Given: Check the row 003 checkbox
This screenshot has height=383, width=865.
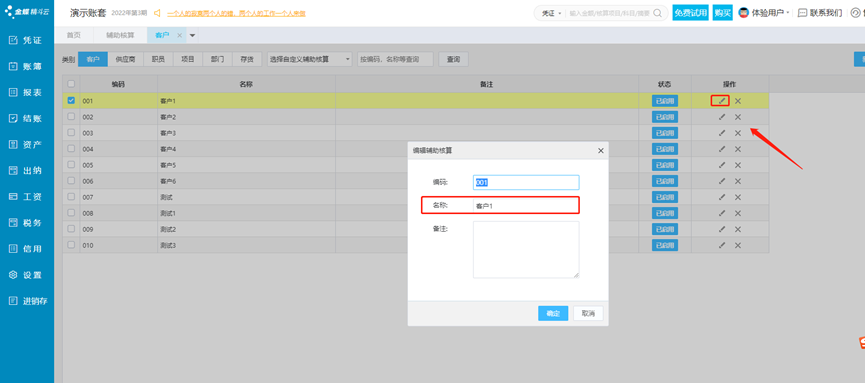Looking at the screenshot, I should tap(71, 132).
